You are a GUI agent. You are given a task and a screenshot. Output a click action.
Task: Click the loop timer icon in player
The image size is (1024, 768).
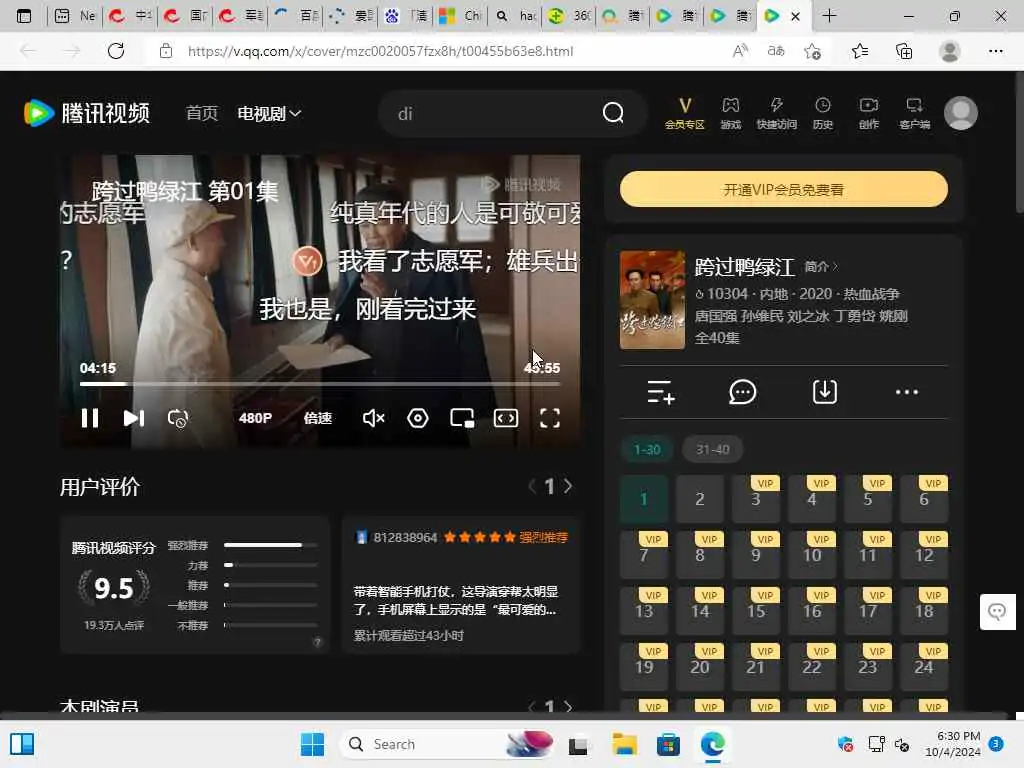point(178,418)
